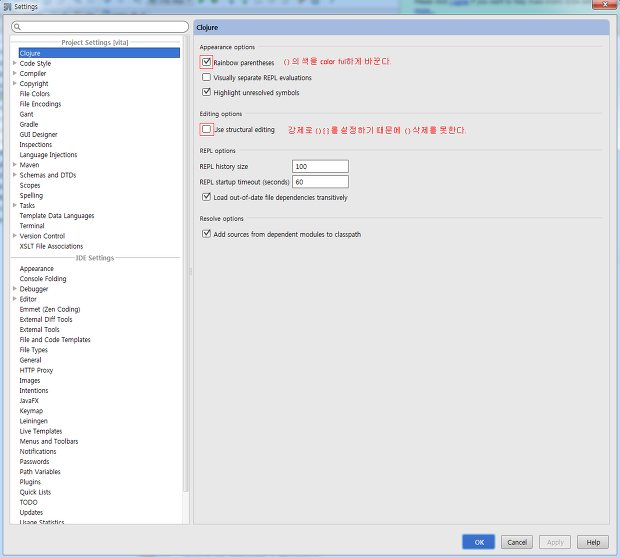Click the Cancel button
Image resolution: width=620 pixels, height=557 pixels.
[517, 542]
